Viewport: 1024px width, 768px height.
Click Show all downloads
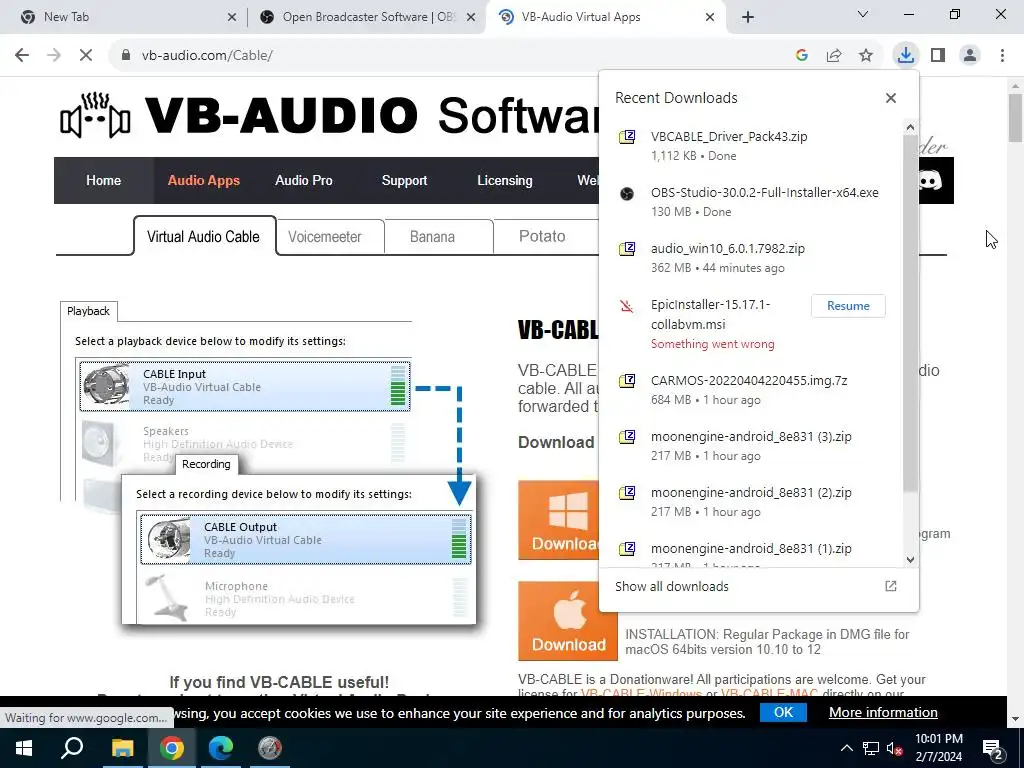[x=671, y=586]
